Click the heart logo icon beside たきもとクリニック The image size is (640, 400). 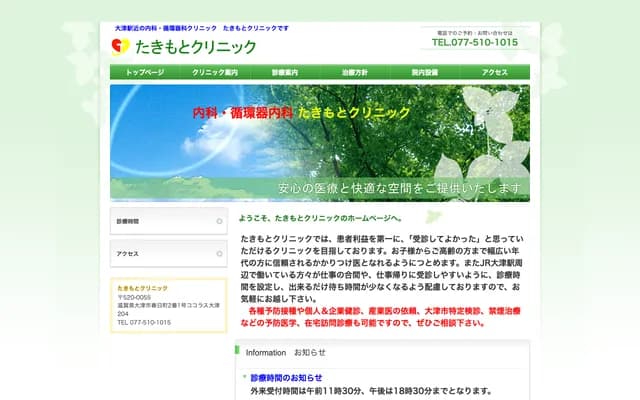click(120, 46)
